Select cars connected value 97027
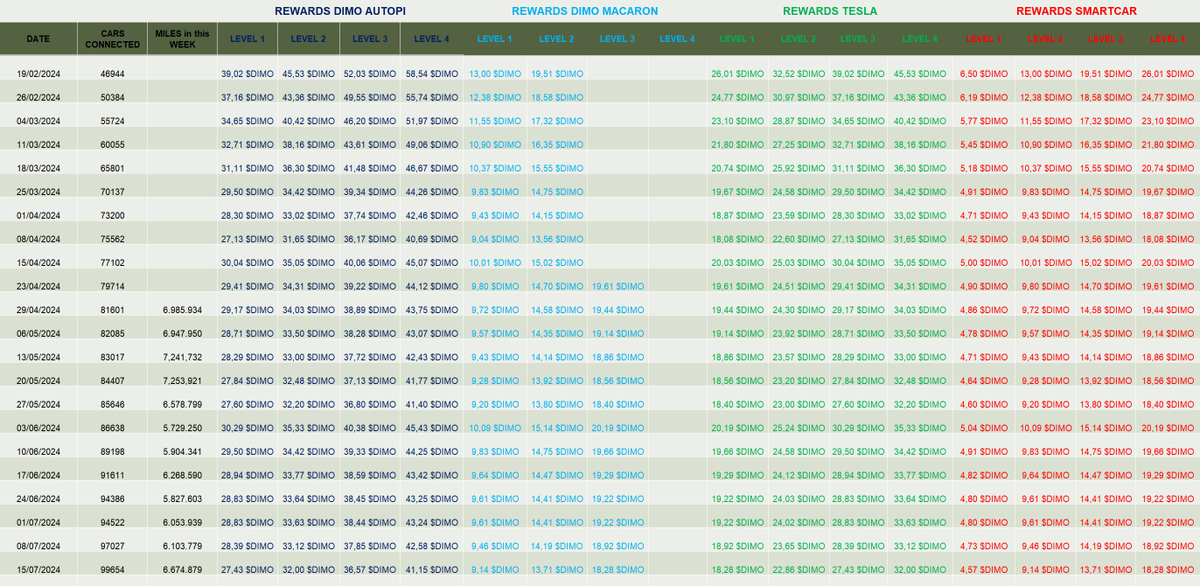This screenshot has width=1200, height=586. pyautogui.click(x=112, y=545)
